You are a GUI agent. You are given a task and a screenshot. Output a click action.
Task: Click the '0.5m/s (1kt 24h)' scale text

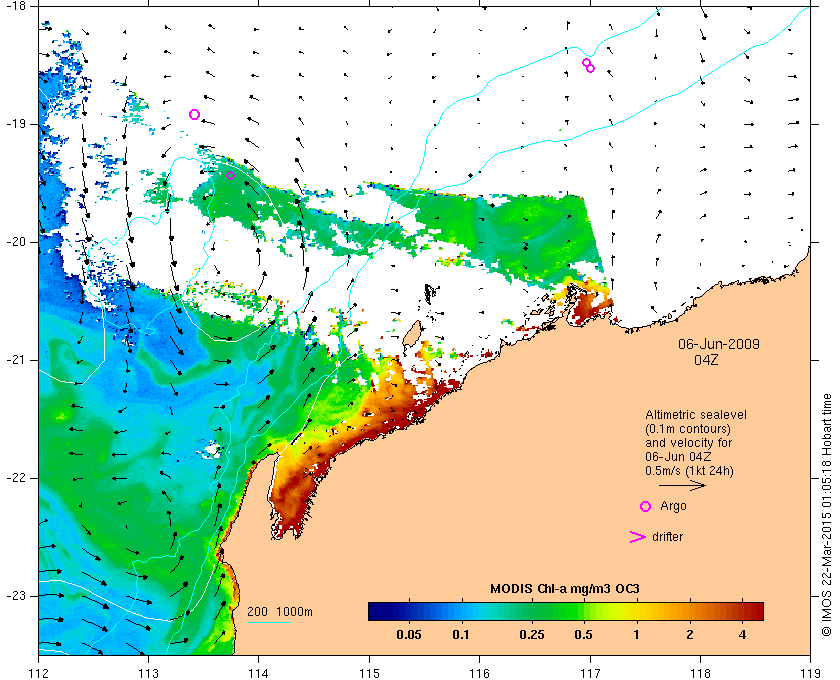(x=689, y=471)
